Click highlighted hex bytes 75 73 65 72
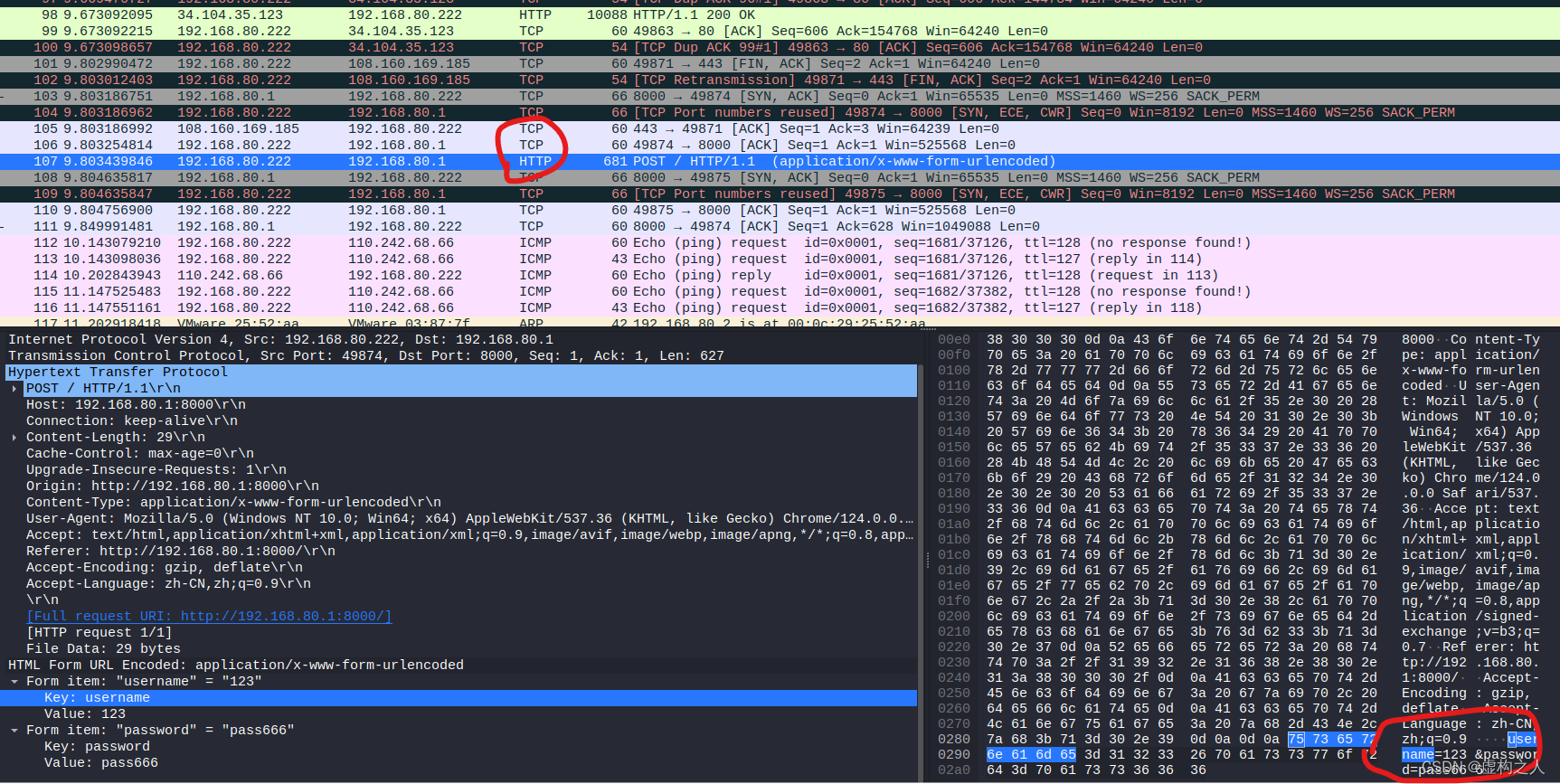The width and height of the screenshot is (1560, 784). click(x=1332, y=739)
